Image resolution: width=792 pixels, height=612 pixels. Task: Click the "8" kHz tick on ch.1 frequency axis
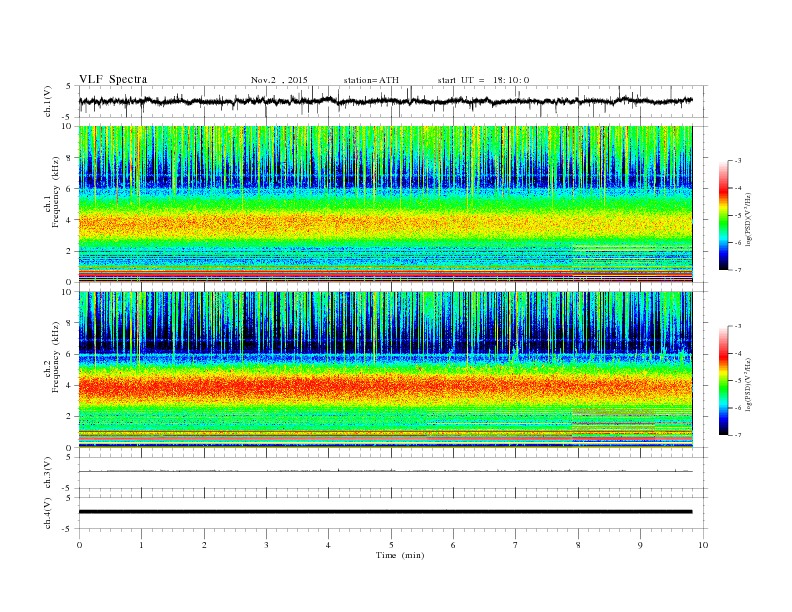coord(69,158)
